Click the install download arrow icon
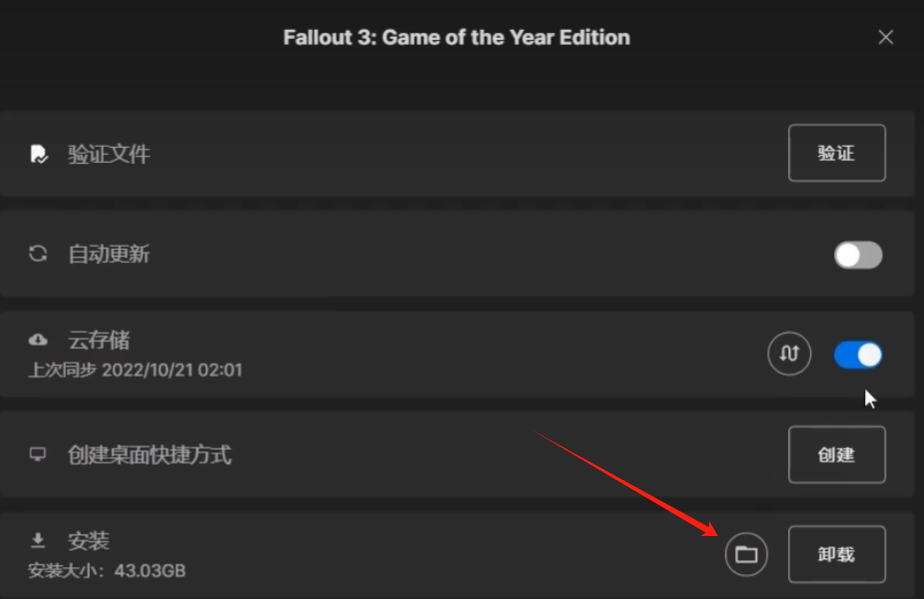 (x=38, y=539)
